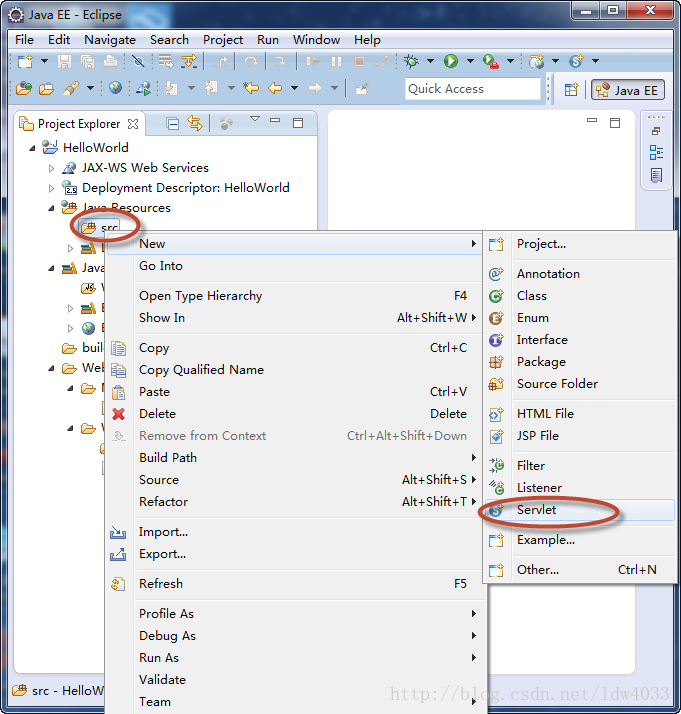Maximize the editor area
The width and height of the screenshot is (681, 714).
click(x=615, y=123)
